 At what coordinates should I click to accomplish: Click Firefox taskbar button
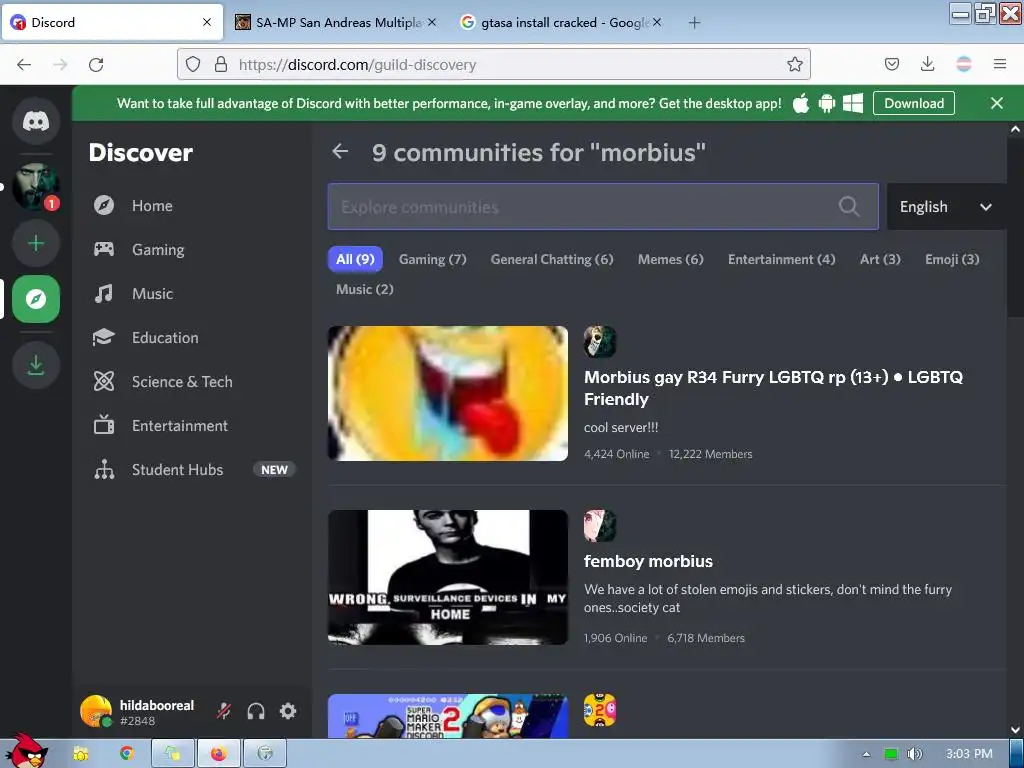coord(219,754)
